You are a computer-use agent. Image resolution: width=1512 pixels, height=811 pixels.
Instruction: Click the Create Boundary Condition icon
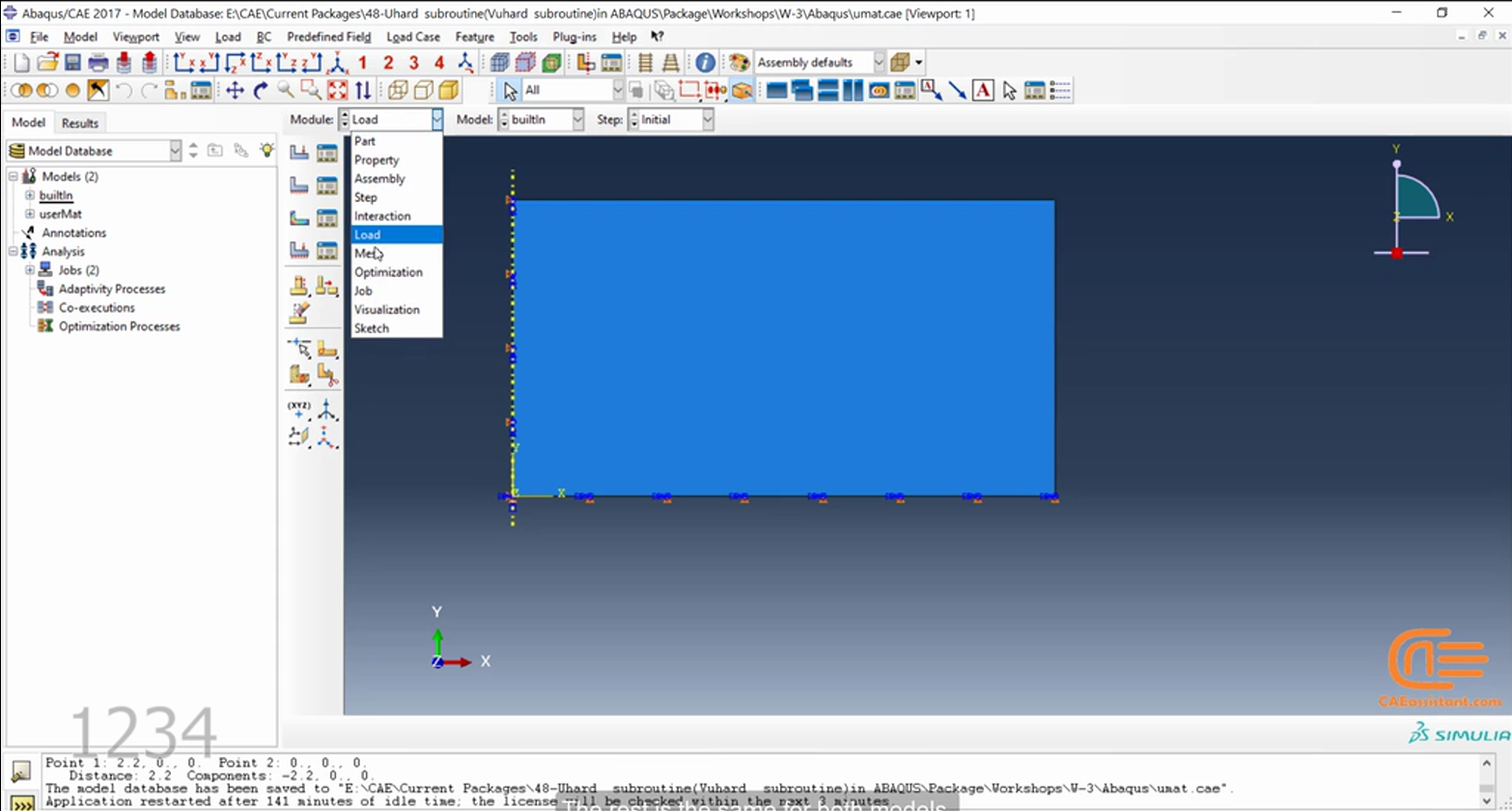click(x=299, y=184)
